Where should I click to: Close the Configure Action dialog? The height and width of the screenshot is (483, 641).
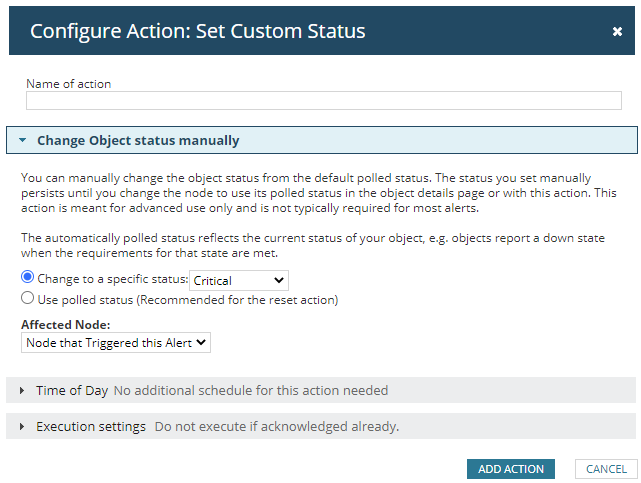pos(617,31)
